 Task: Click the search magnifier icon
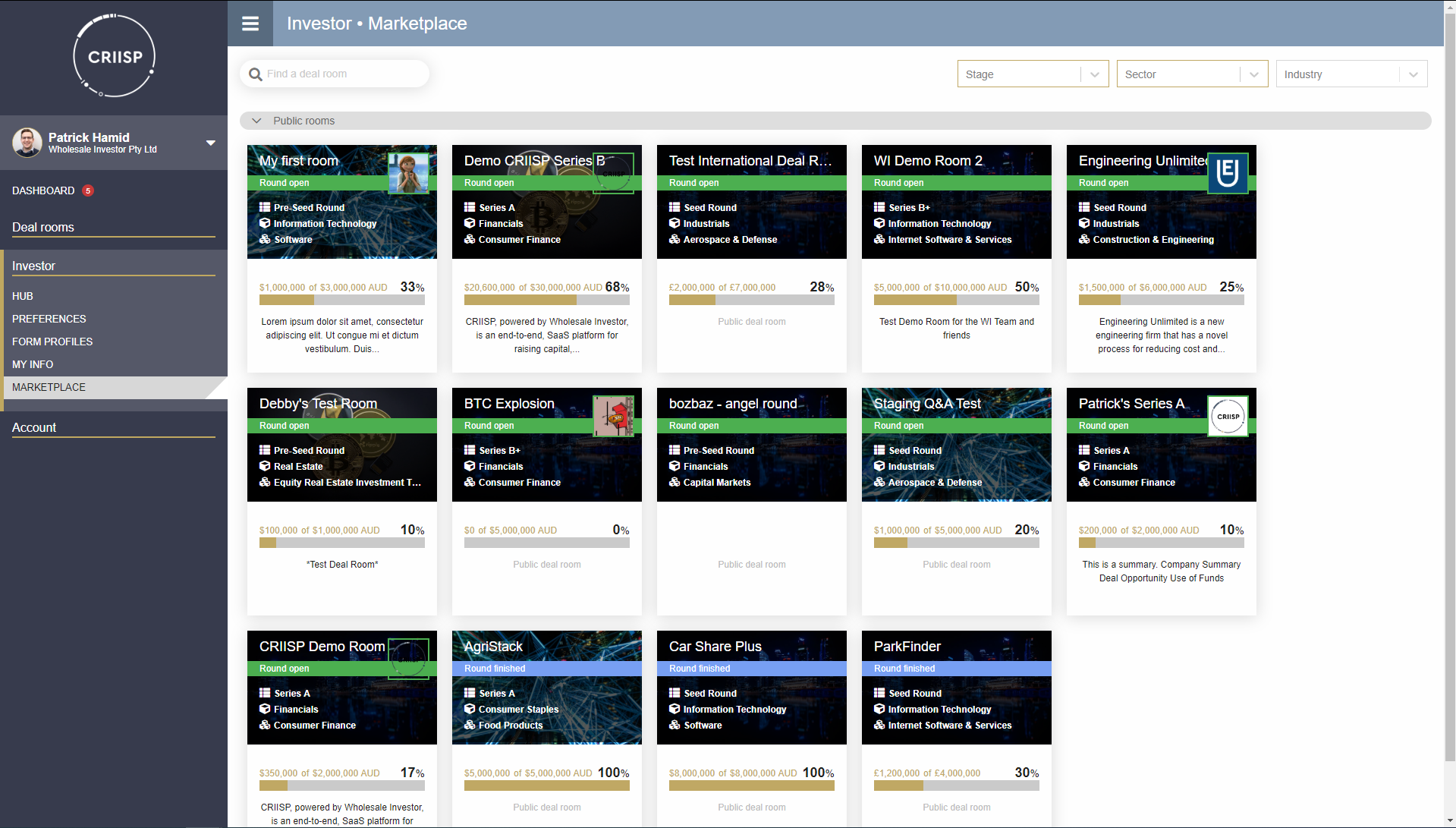point(256,74)
